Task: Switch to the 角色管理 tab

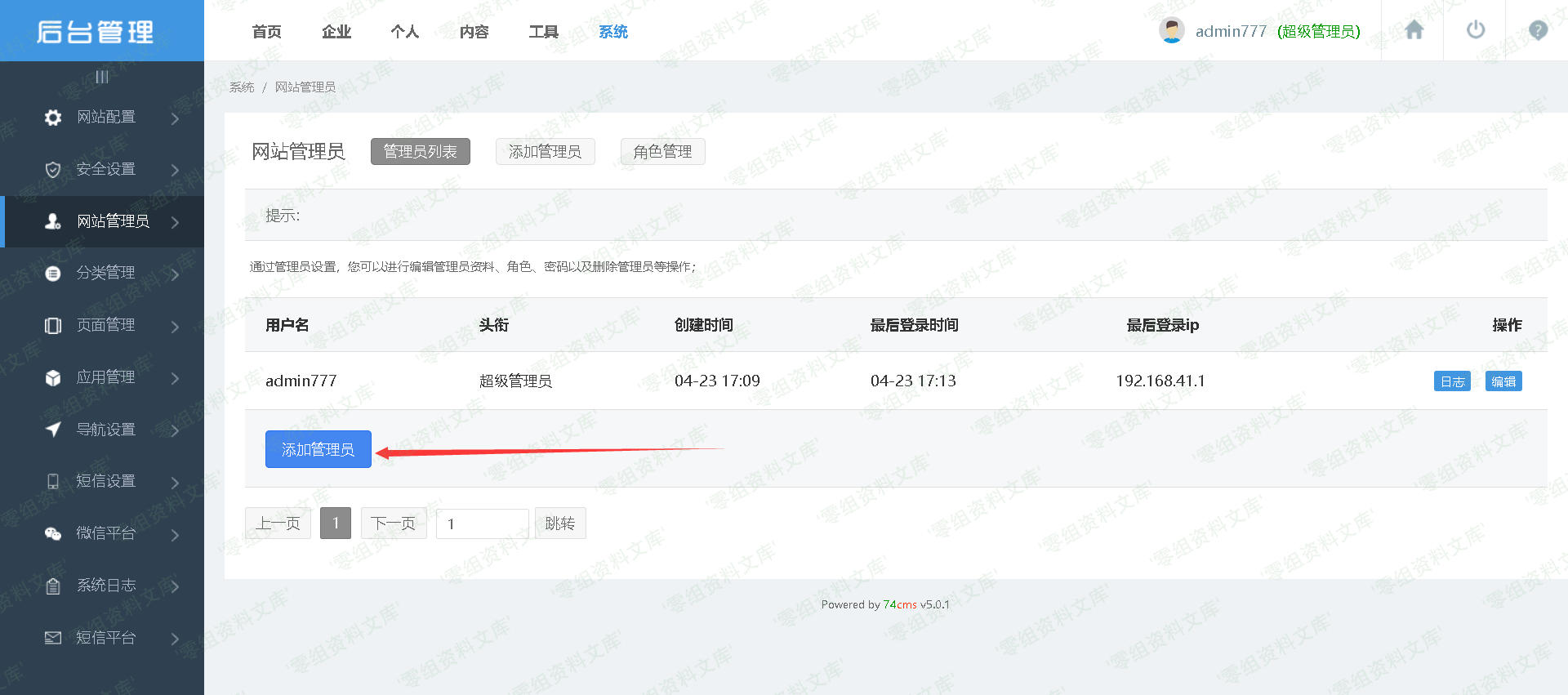Action: (x=662, y=152)
